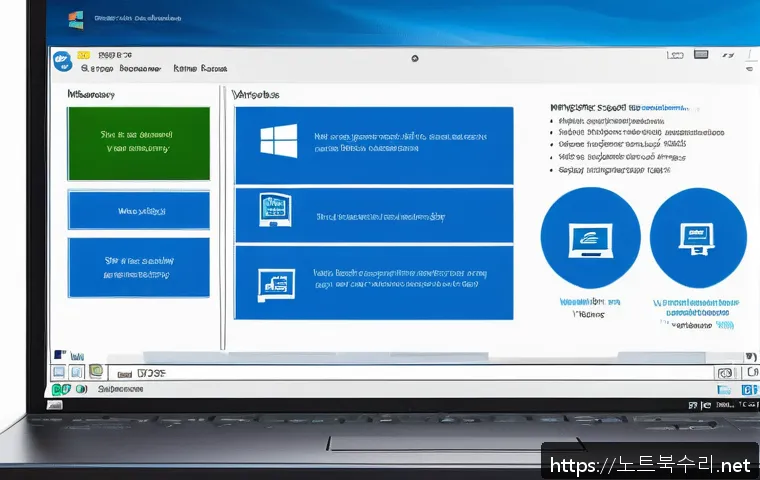
Task: Click the Windows logo in the top blue tile
Action: click(278, 140)
